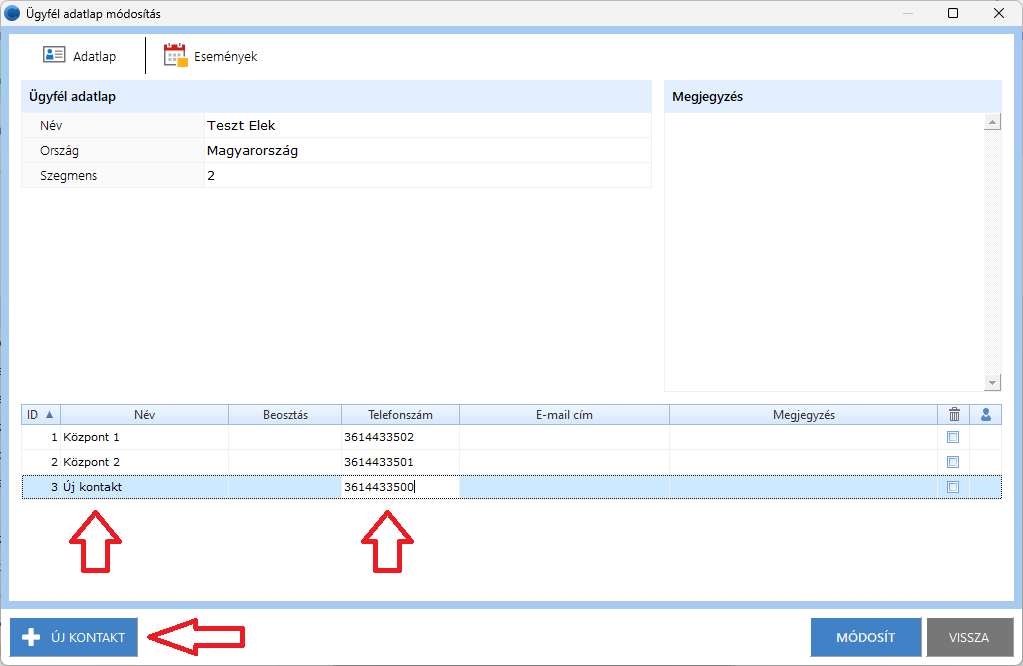Click the Adatlap contact card icon

pyautogui.click(x=54, y=56)
